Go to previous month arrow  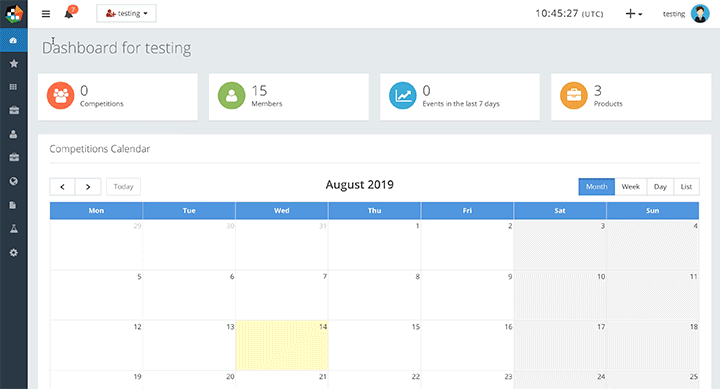pos(62,186)
